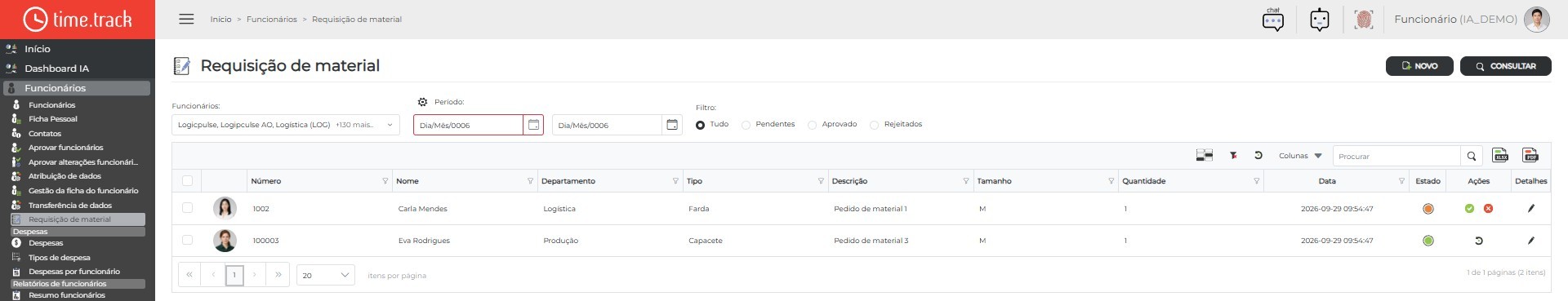Image resolution: width=1568 pixels, height=301 pixels.
Task: Refresh the grid using reload icon
Action: [1258, 155]
